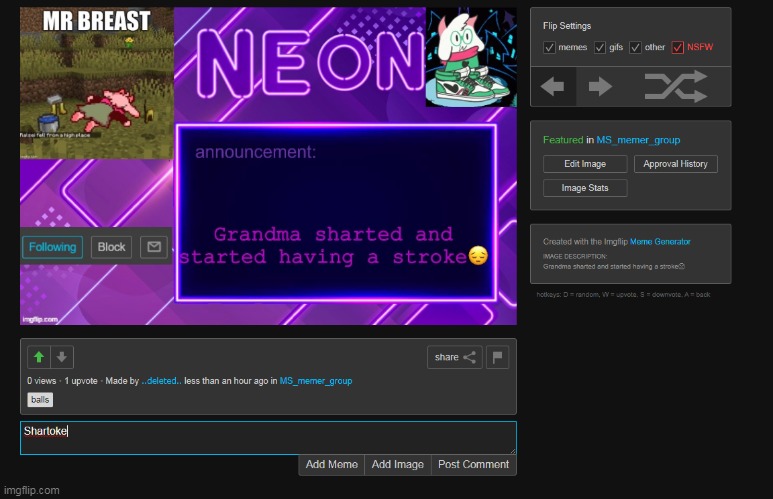773x499 pixels.
Task: Click Add Image below comment box
Action: tap(398, 464)
